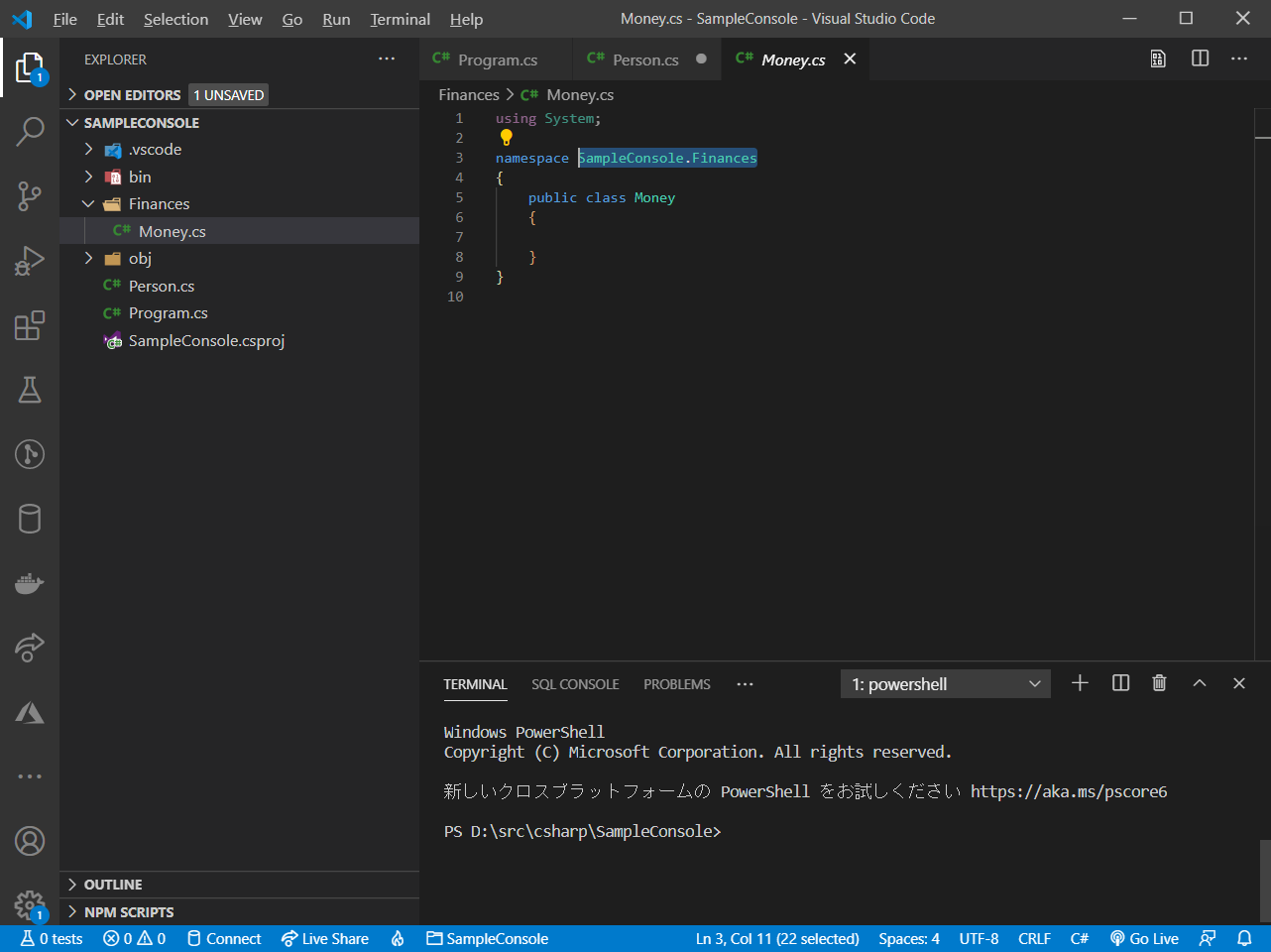Open Person.cs from the explorer

[240, 286]
